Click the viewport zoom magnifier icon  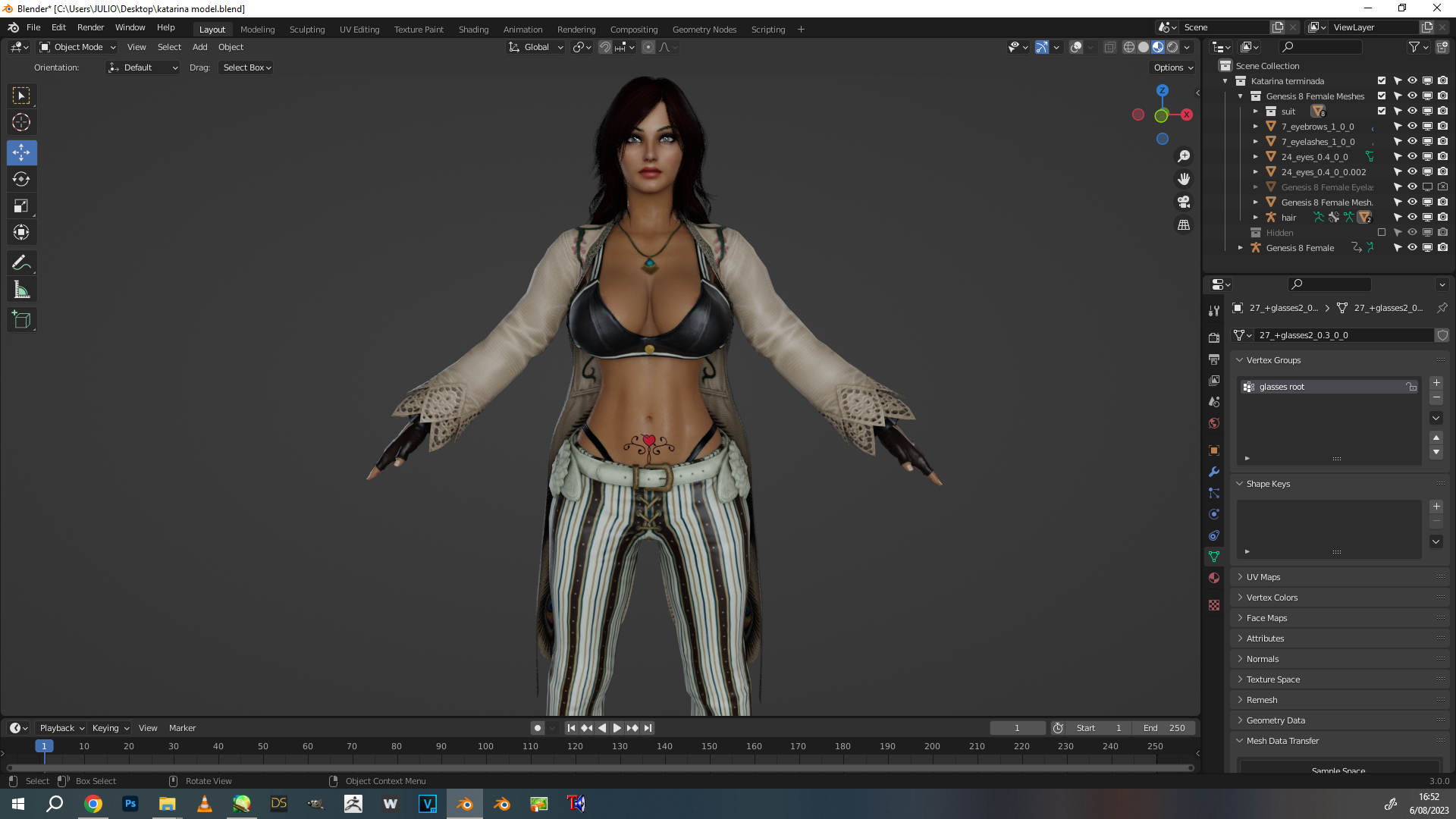(1183, 156)
